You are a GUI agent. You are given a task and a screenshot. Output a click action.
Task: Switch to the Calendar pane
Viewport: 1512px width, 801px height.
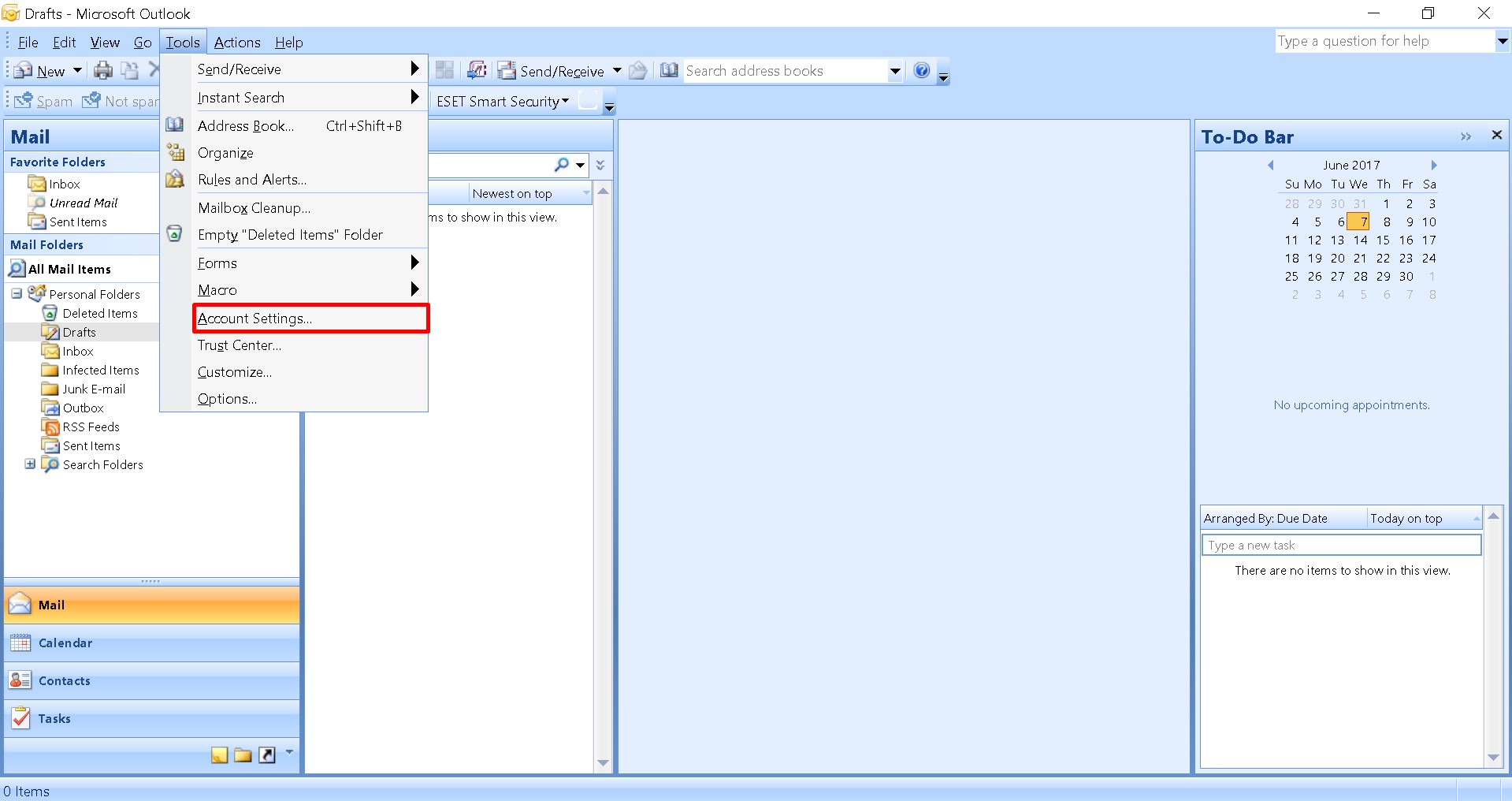(x=152, y=643)
